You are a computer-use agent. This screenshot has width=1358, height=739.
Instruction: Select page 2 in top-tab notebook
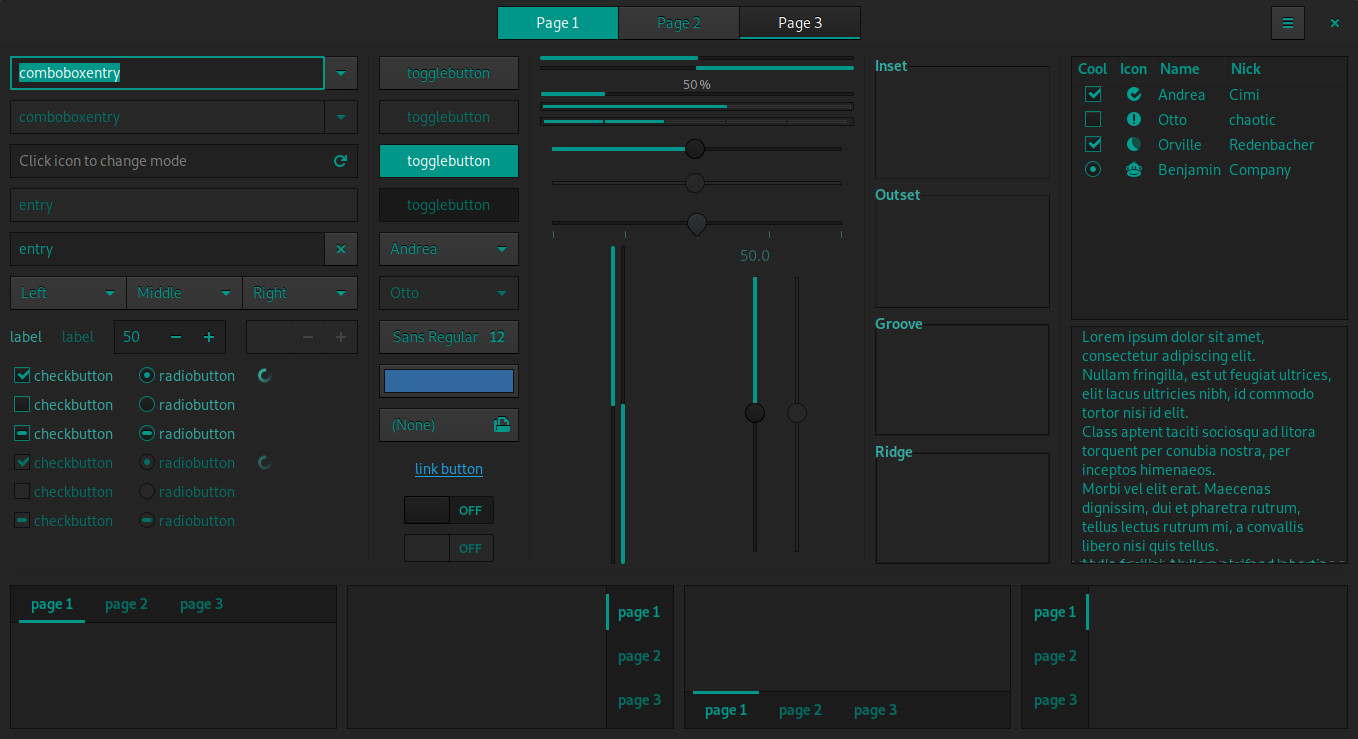click(x=126, y=604)
